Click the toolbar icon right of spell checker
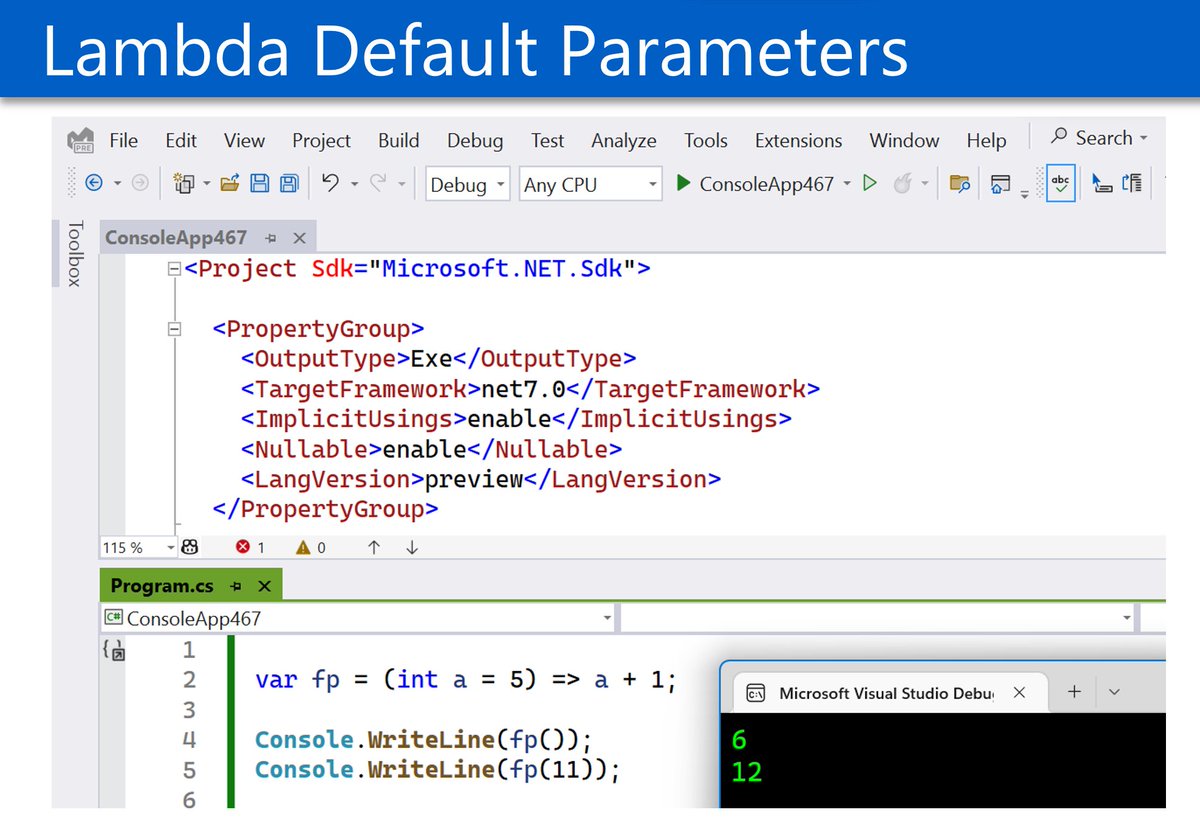 (x=1102, y=183)
